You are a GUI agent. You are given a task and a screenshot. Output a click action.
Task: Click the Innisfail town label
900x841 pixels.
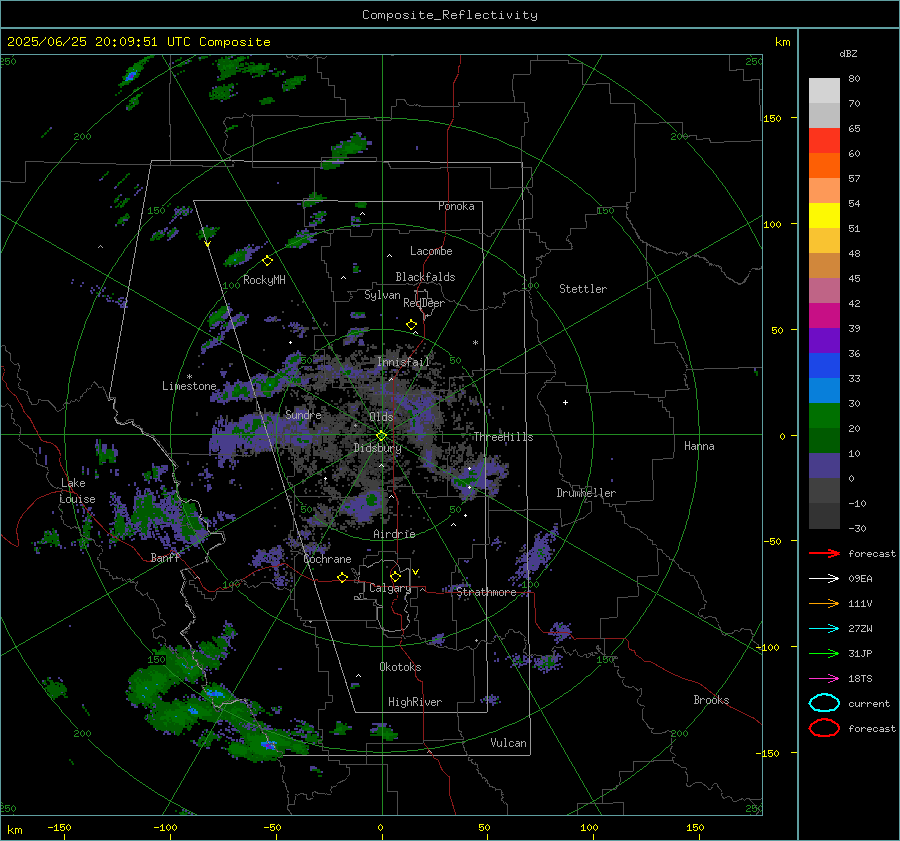tap(404, 362)
